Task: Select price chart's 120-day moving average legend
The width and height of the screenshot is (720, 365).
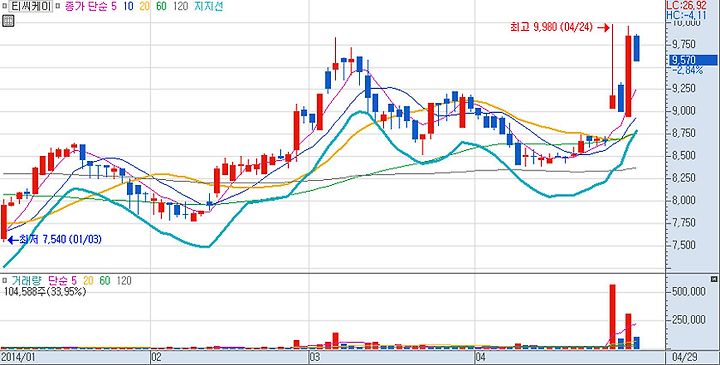Action: click(x=180, y=6)
